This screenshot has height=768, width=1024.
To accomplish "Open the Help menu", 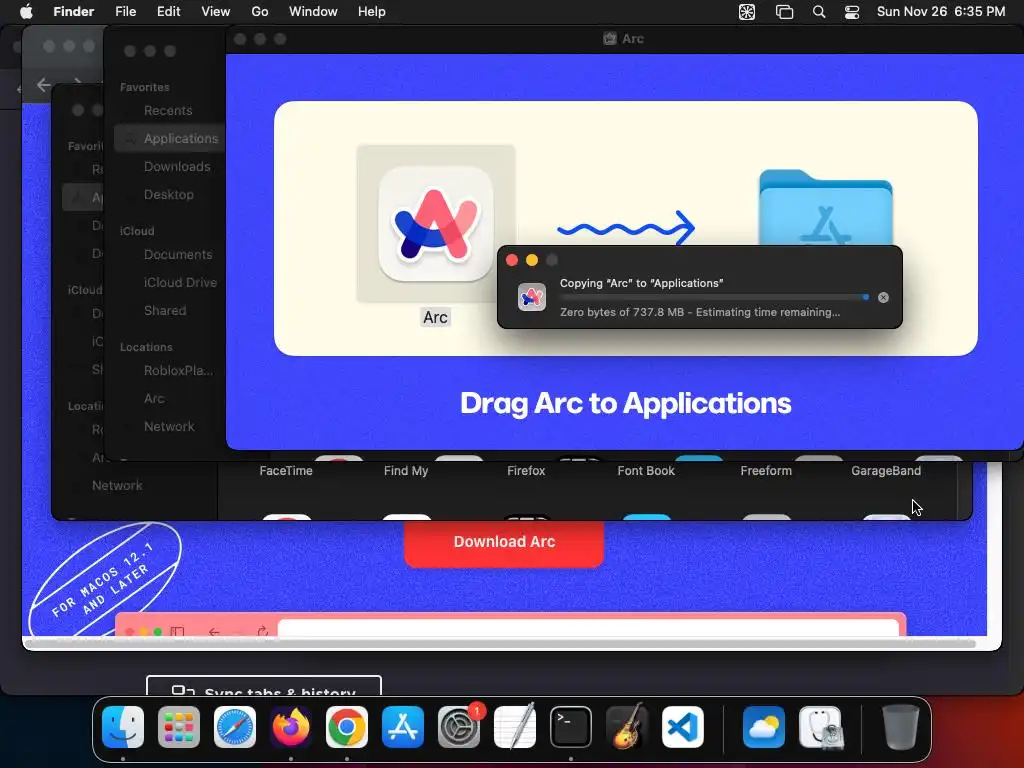I will [x=372, y=12].
